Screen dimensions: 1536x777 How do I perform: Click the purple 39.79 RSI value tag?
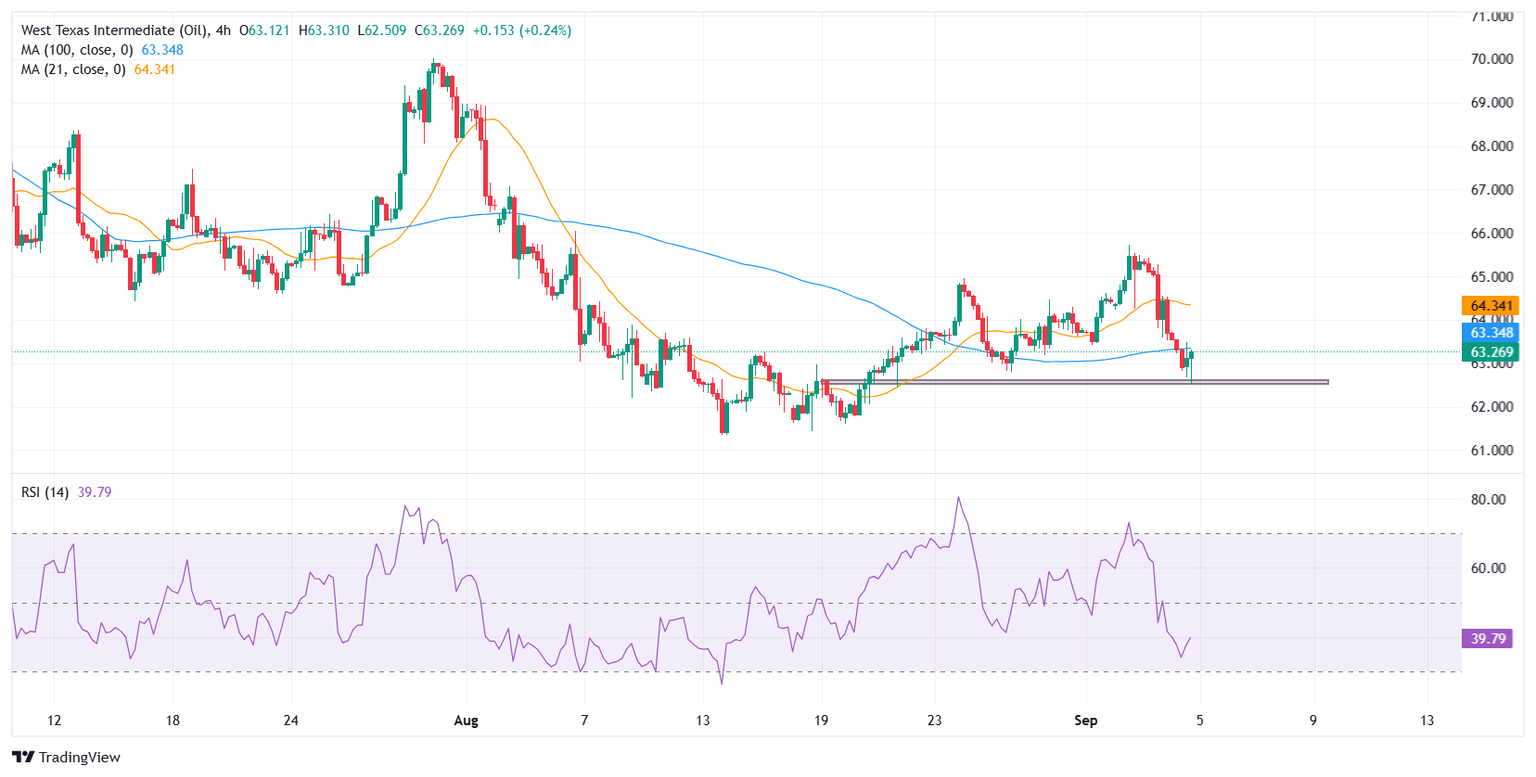1491,638
